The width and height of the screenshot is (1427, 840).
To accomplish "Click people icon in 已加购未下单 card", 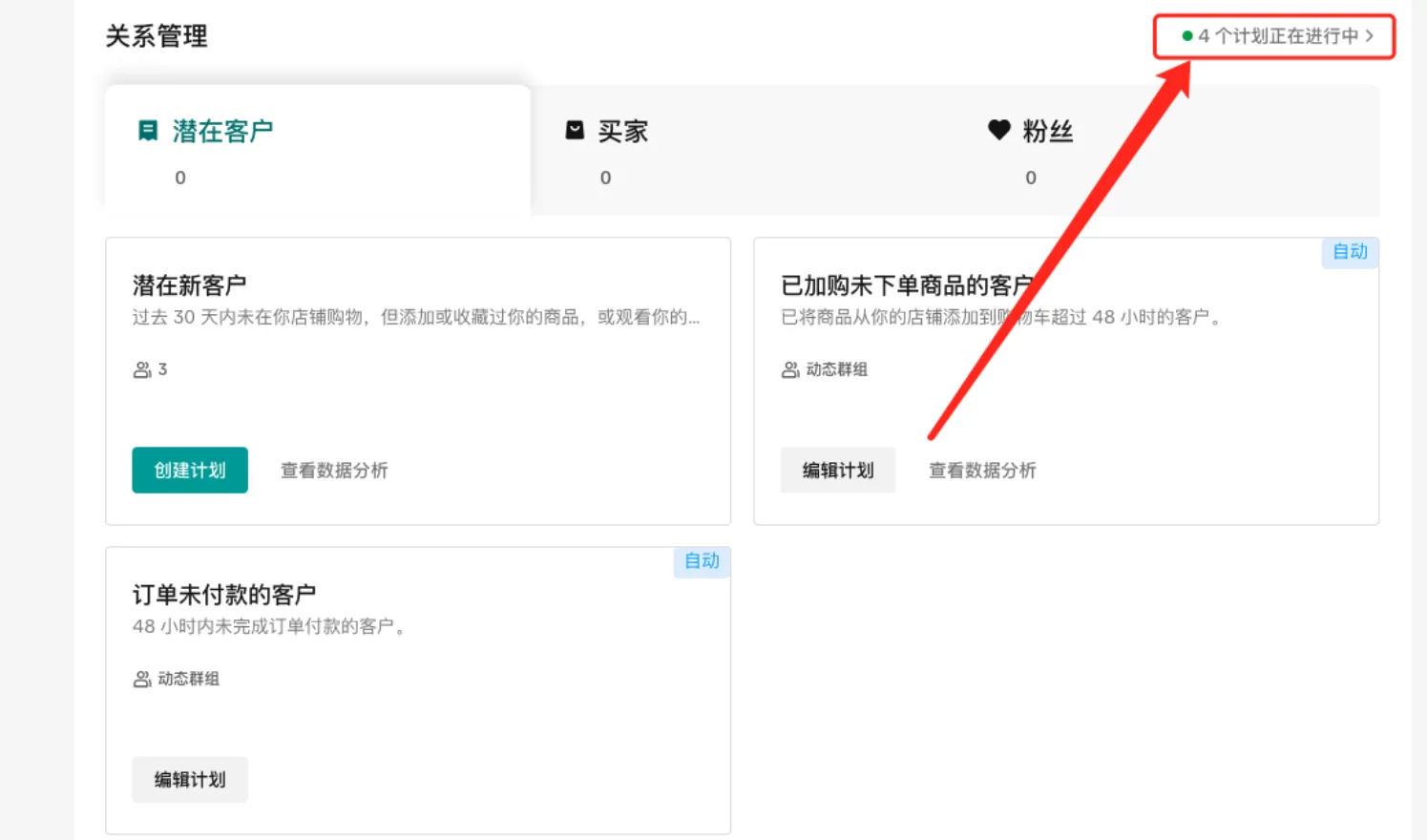I will coord(790,369).
